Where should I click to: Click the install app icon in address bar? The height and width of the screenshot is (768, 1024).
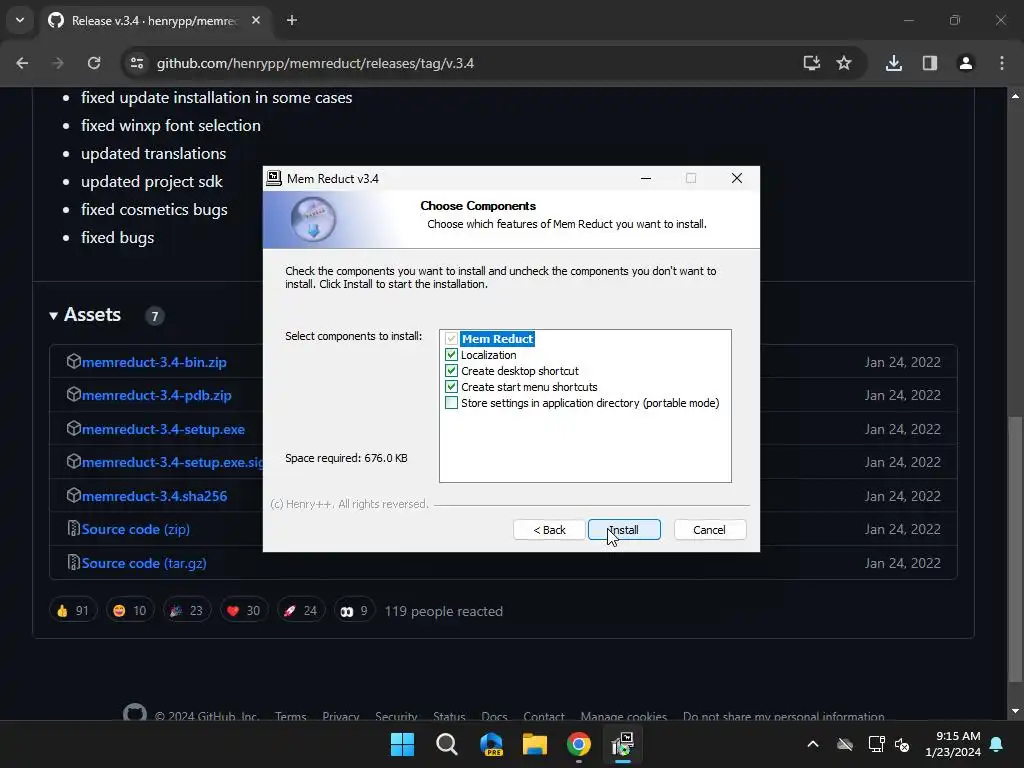pyautogui.click(x=812, y=63)
